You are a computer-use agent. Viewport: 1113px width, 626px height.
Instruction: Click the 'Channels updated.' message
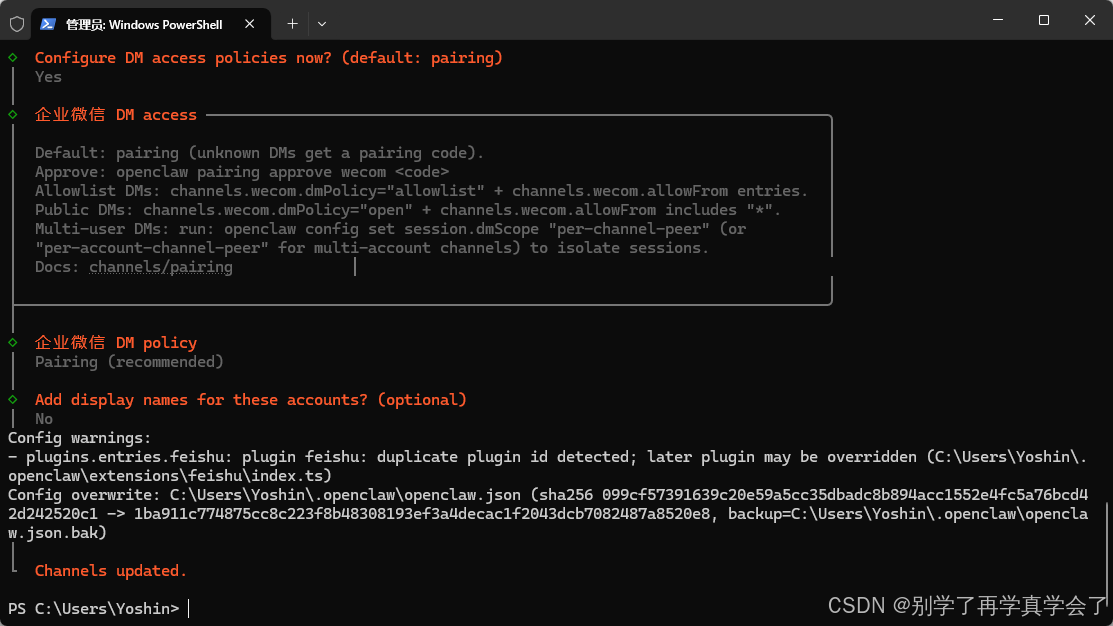(x=111, y=571)
